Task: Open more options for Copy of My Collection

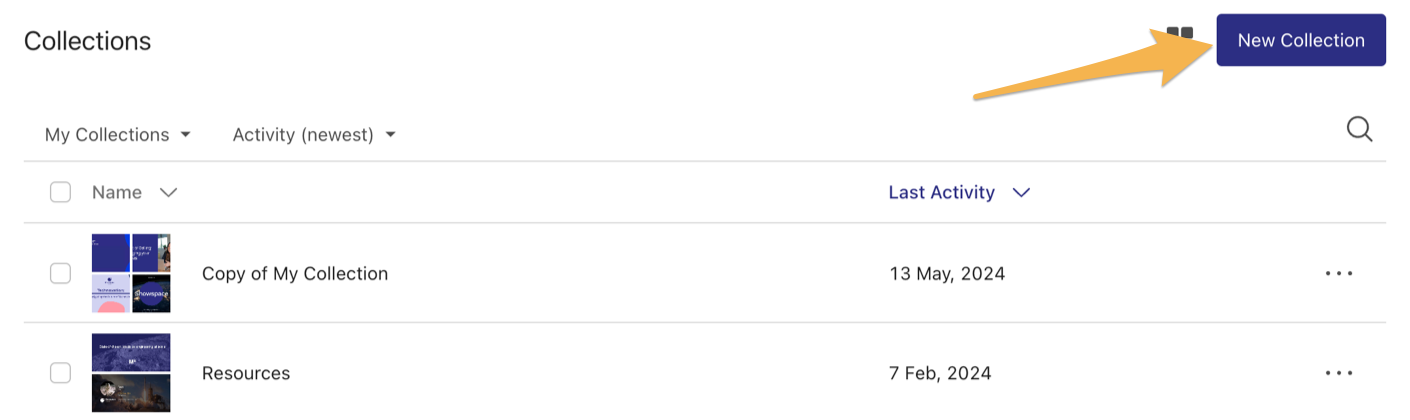Action: tap(1338, 273)
